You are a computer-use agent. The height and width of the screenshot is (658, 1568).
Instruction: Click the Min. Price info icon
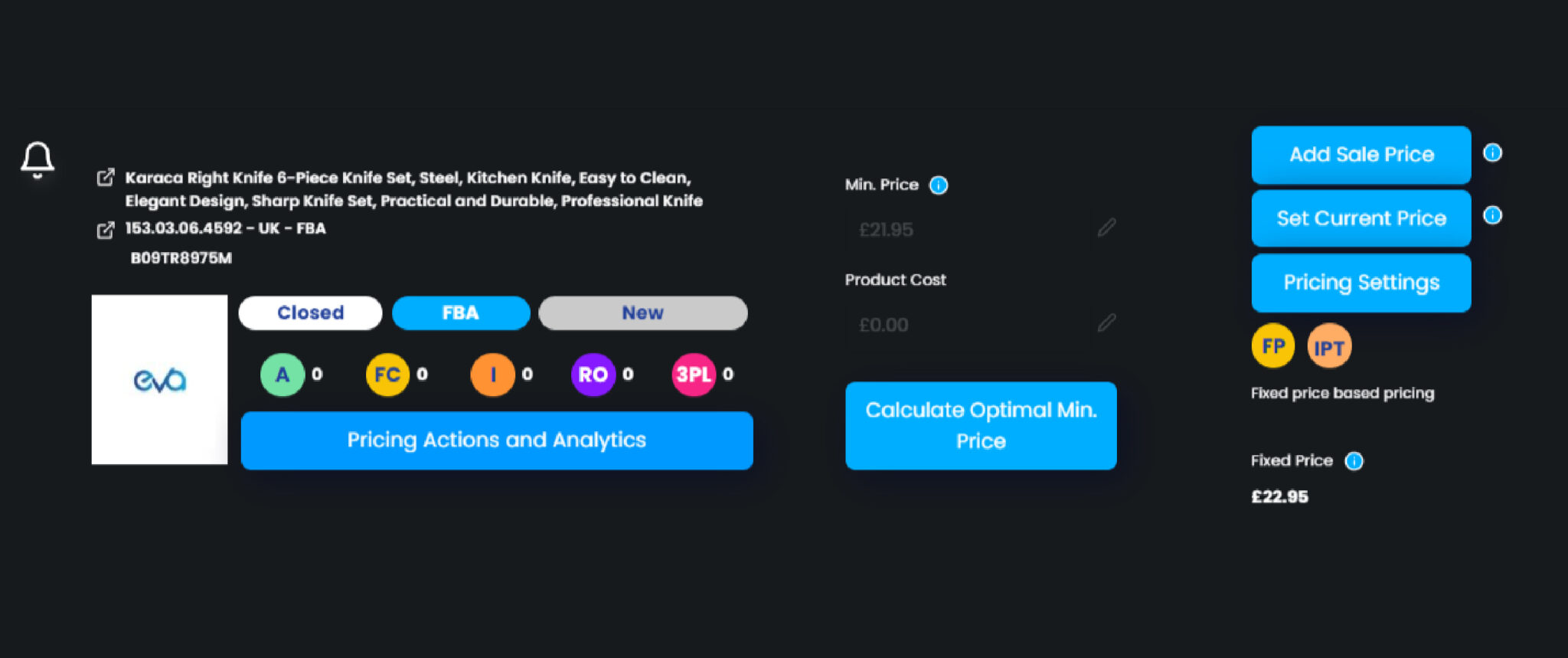pyautogui.click(x=938, y=185)
